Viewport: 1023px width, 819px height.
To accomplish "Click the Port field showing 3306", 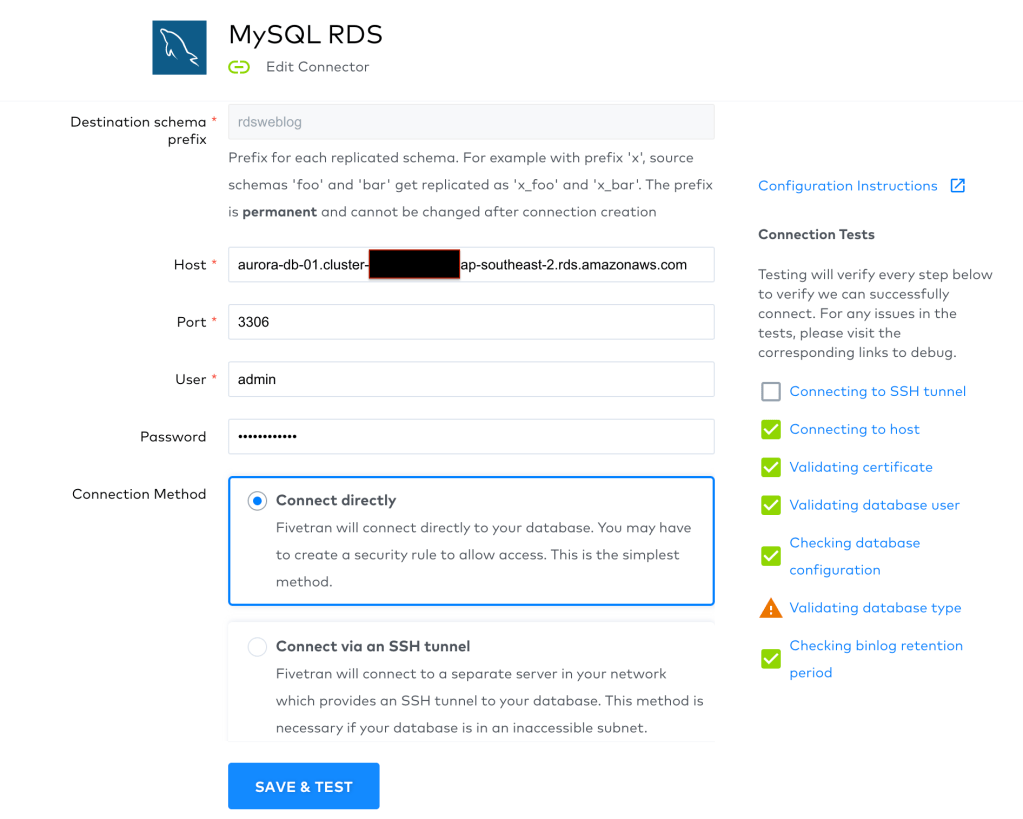I will [470, 322].
